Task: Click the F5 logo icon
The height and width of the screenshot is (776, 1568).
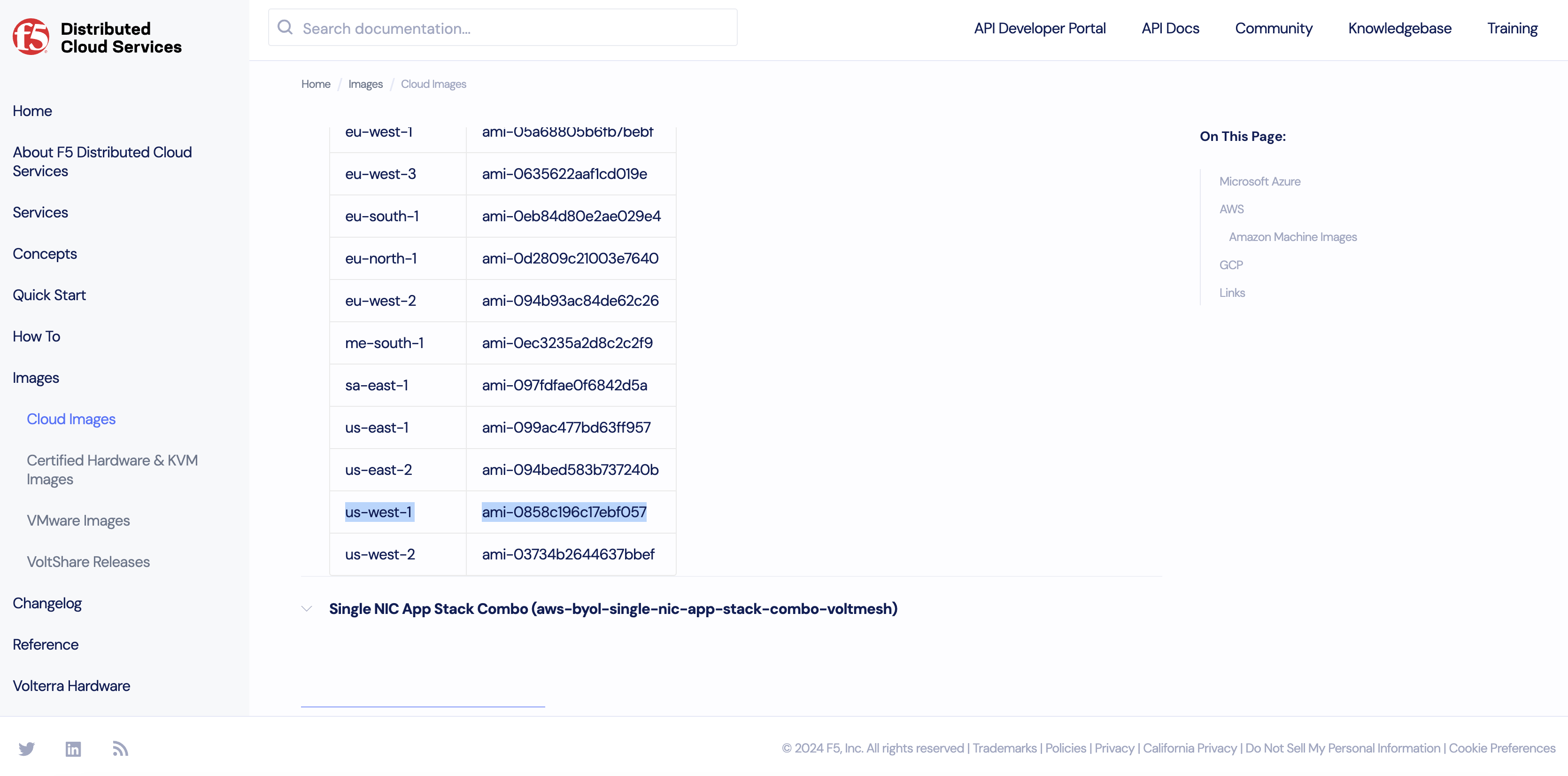Action: coord(31,37)
